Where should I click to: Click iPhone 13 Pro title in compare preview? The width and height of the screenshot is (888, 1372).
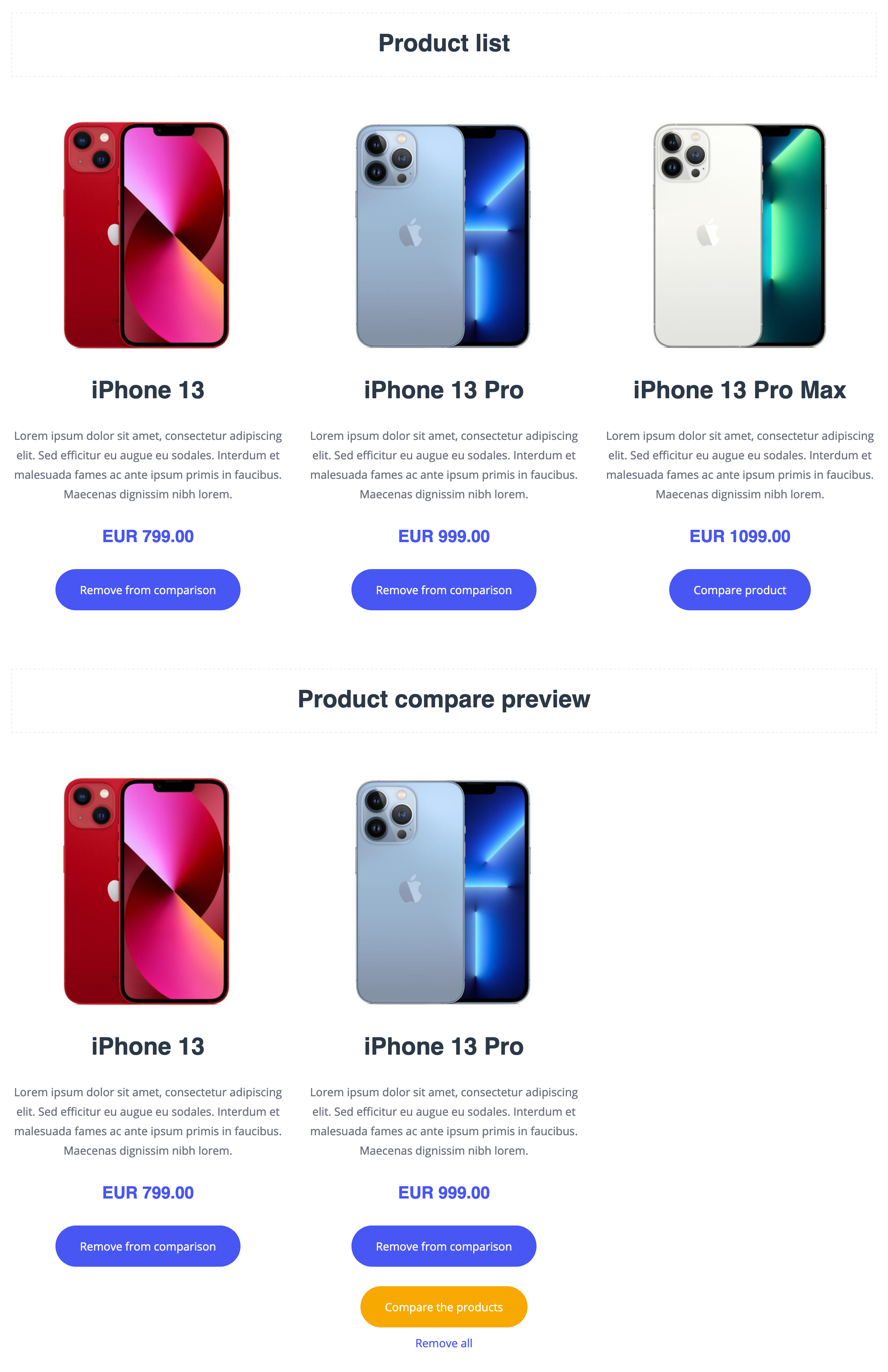pyautogui.click(x=443, y=1046)
